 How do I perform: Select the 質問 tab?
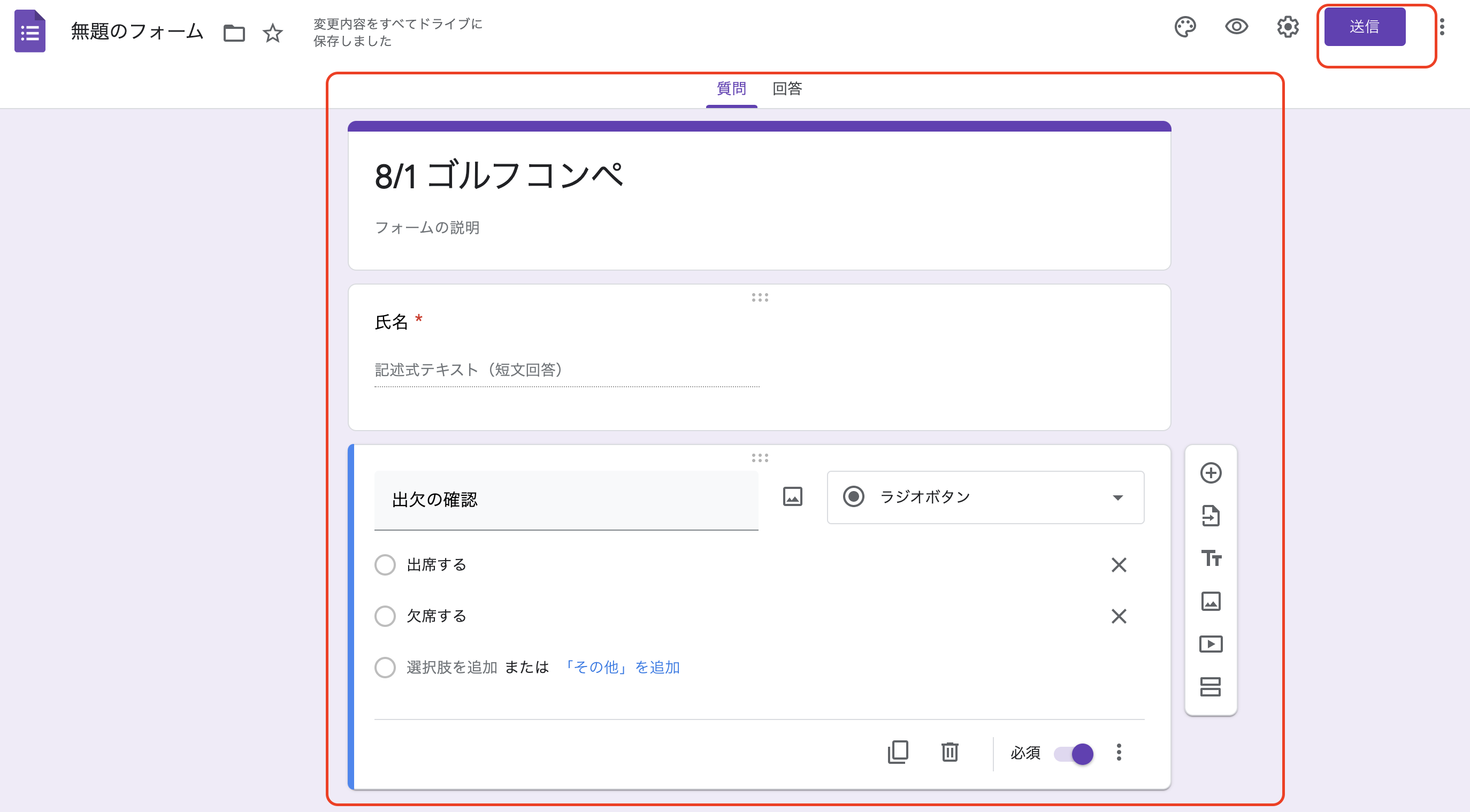(731, 88)
